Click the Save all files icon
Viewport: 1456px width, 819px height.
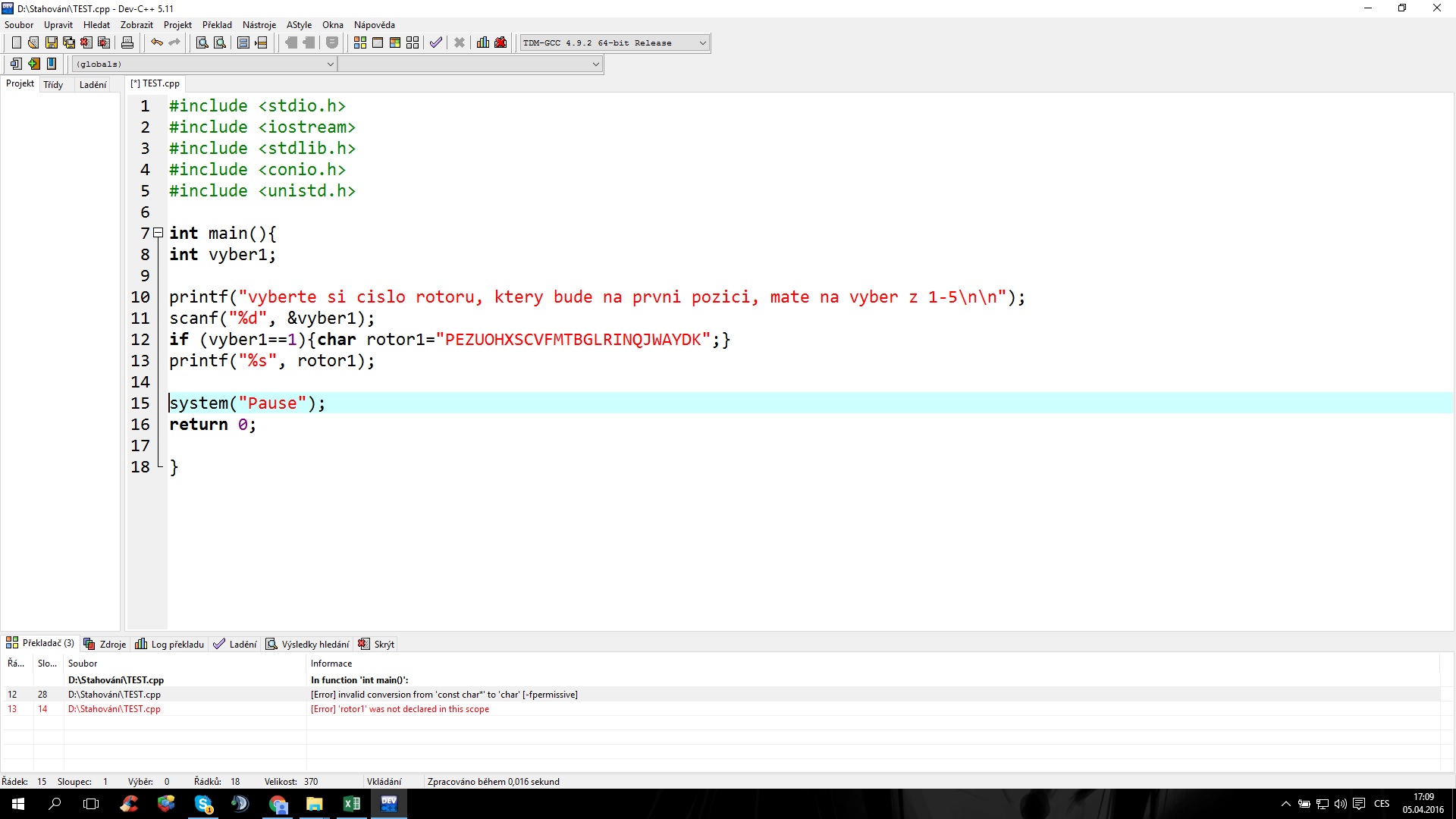click(x=68, y=42)
